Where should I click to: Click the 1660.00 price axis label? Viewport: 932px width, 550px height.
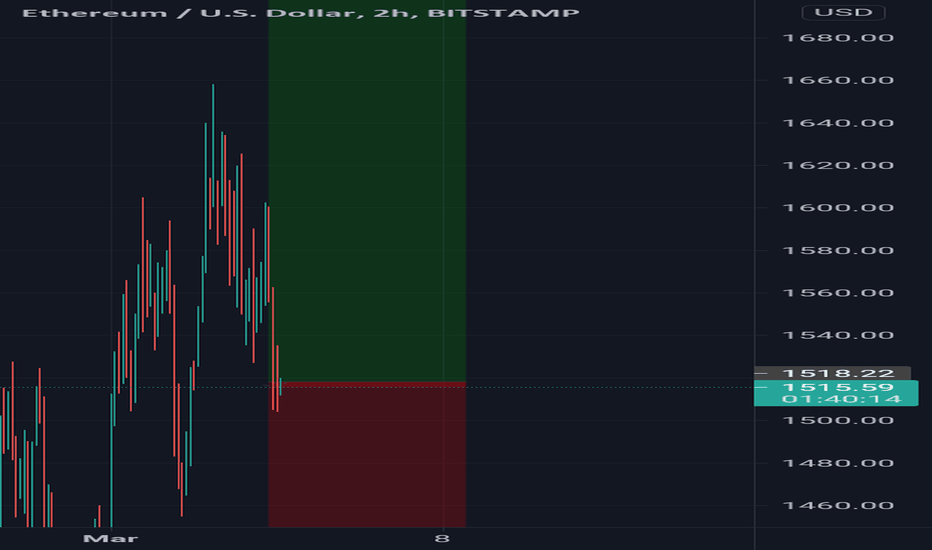(838, 80)
